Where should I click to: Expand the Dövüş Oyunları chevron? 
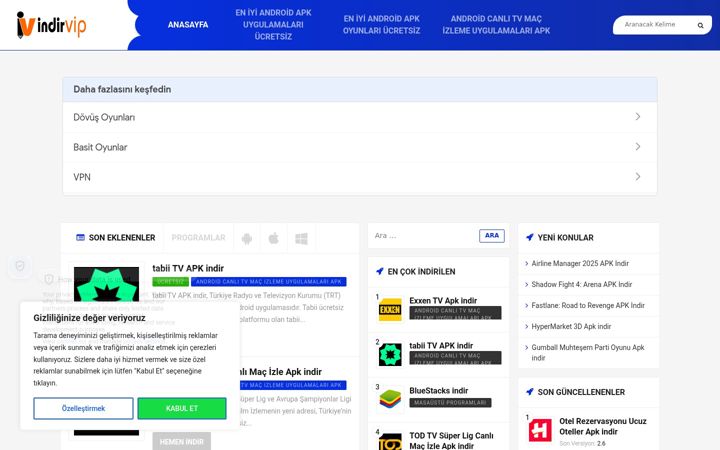(638, 117)
